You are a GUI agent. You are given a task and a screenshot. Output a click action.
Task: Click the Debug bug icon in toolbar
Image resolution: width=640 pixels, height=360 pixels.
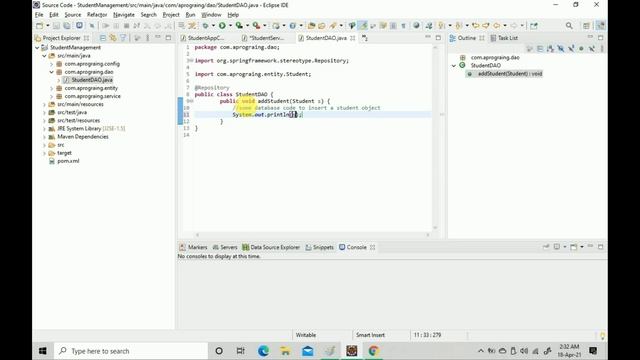pos(205,26)
